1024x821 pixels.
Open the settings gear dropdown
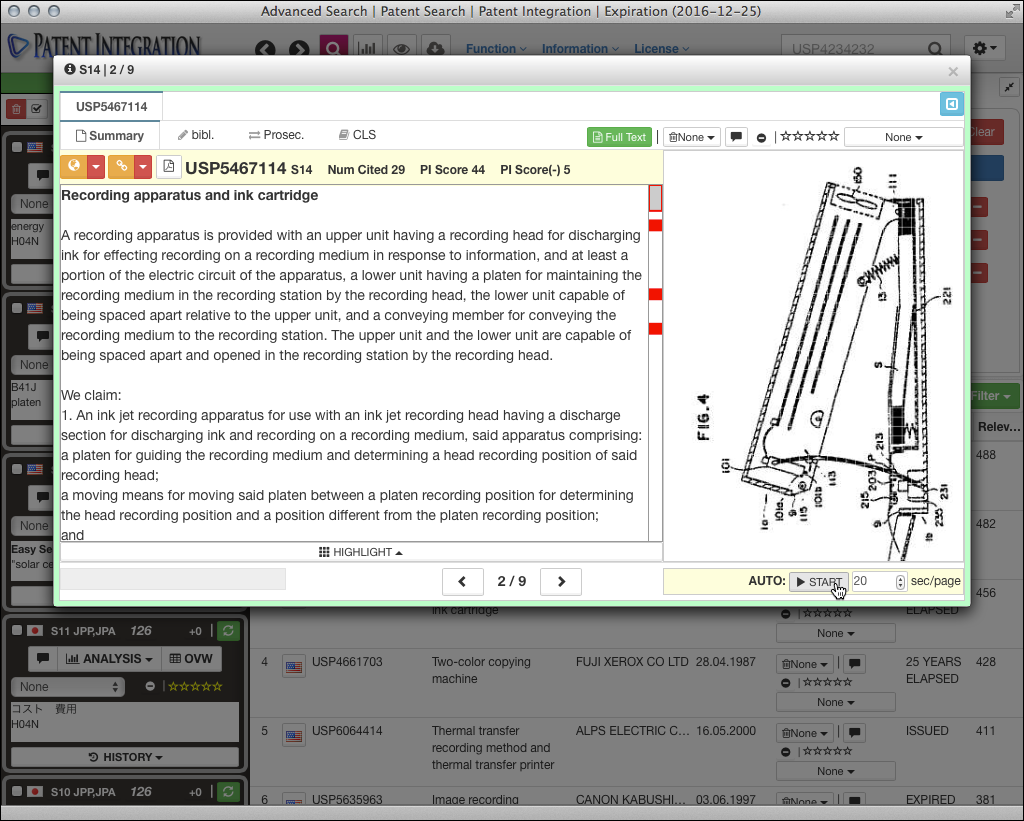click(984, 48)
